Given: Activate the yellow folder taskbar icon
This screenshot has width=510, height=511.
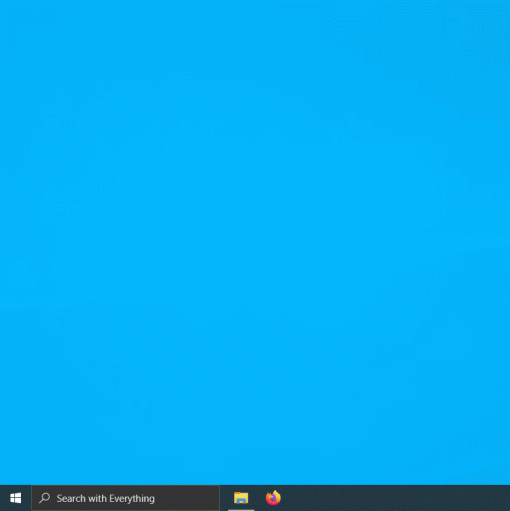Looking at the screenshot, I should (x=241, y=498).
